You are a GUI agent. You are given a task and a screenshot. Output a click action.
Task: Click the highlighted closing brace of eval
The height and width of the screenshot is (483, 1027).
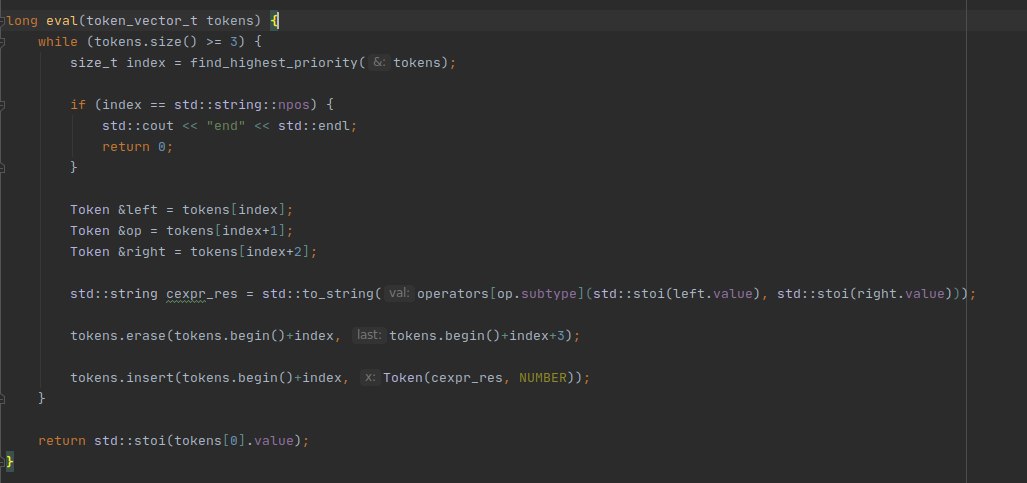(10, 461)
